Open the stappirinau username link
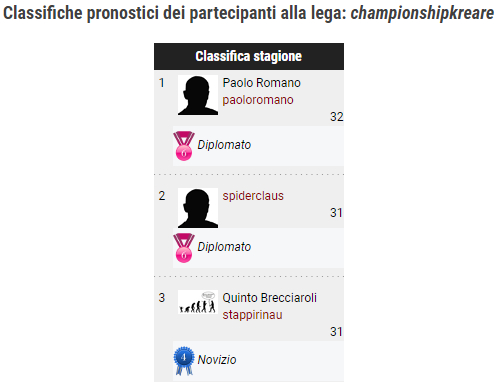 (x=252, y=315)
